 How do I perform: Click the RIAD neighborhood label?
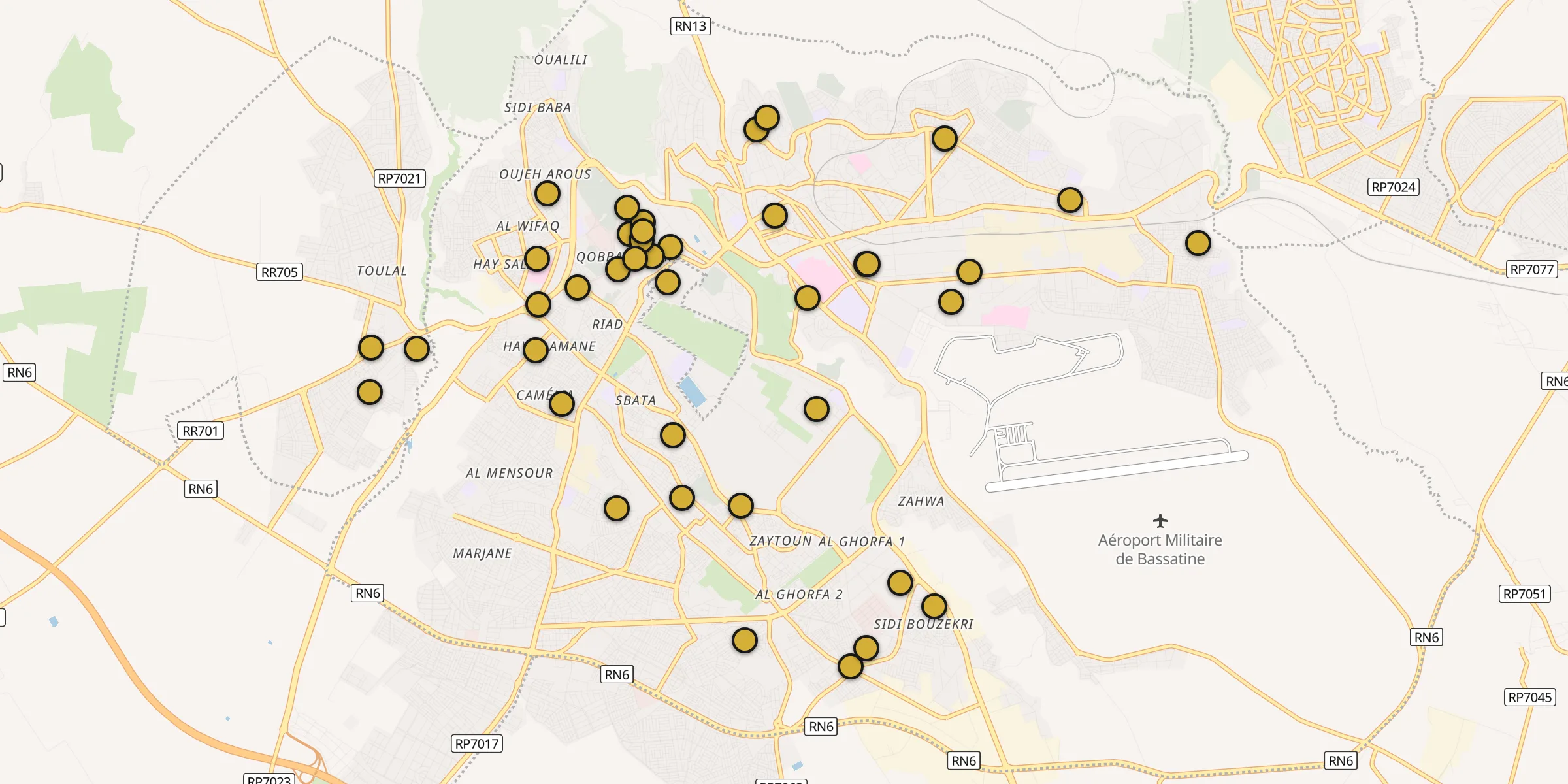click(x=607, y=324)
